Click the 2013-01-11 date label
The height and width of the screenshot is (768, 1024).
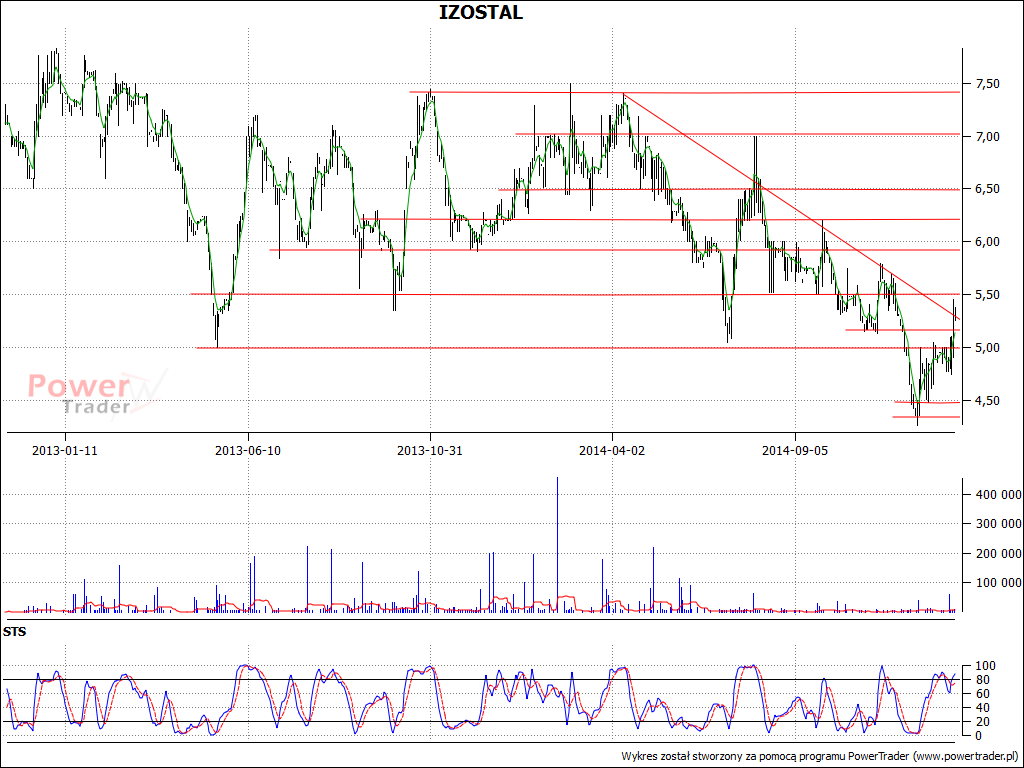point(65,451)
